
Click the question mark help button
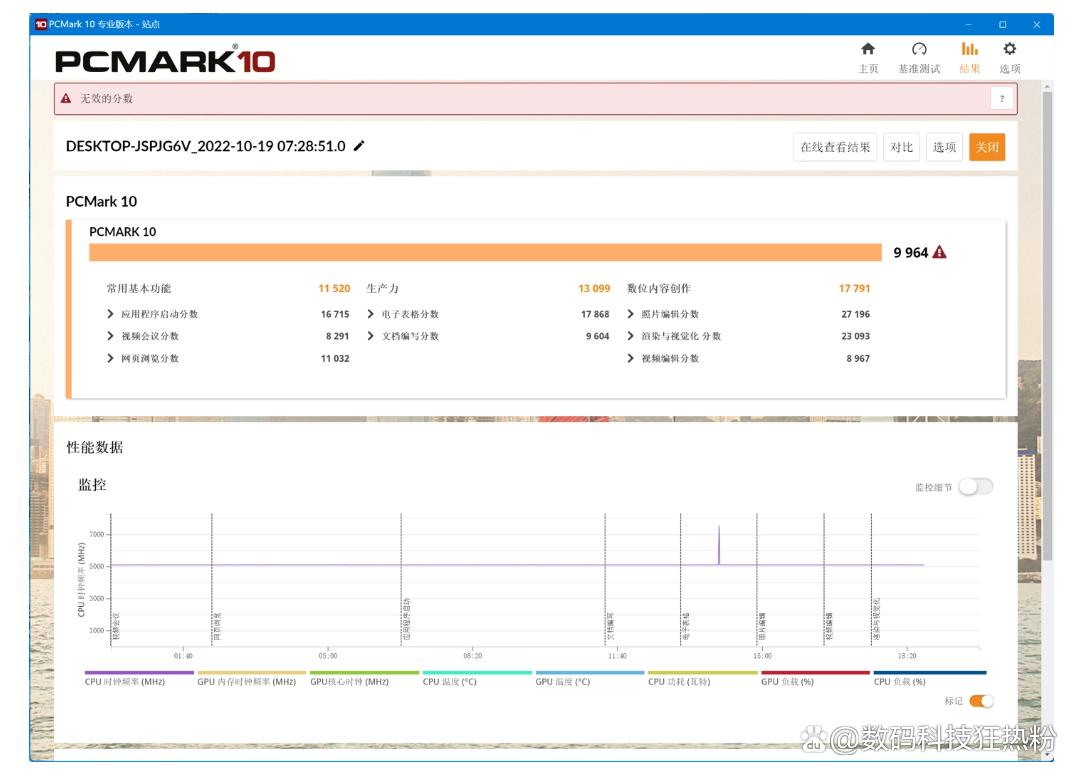tap(1002, 98)
